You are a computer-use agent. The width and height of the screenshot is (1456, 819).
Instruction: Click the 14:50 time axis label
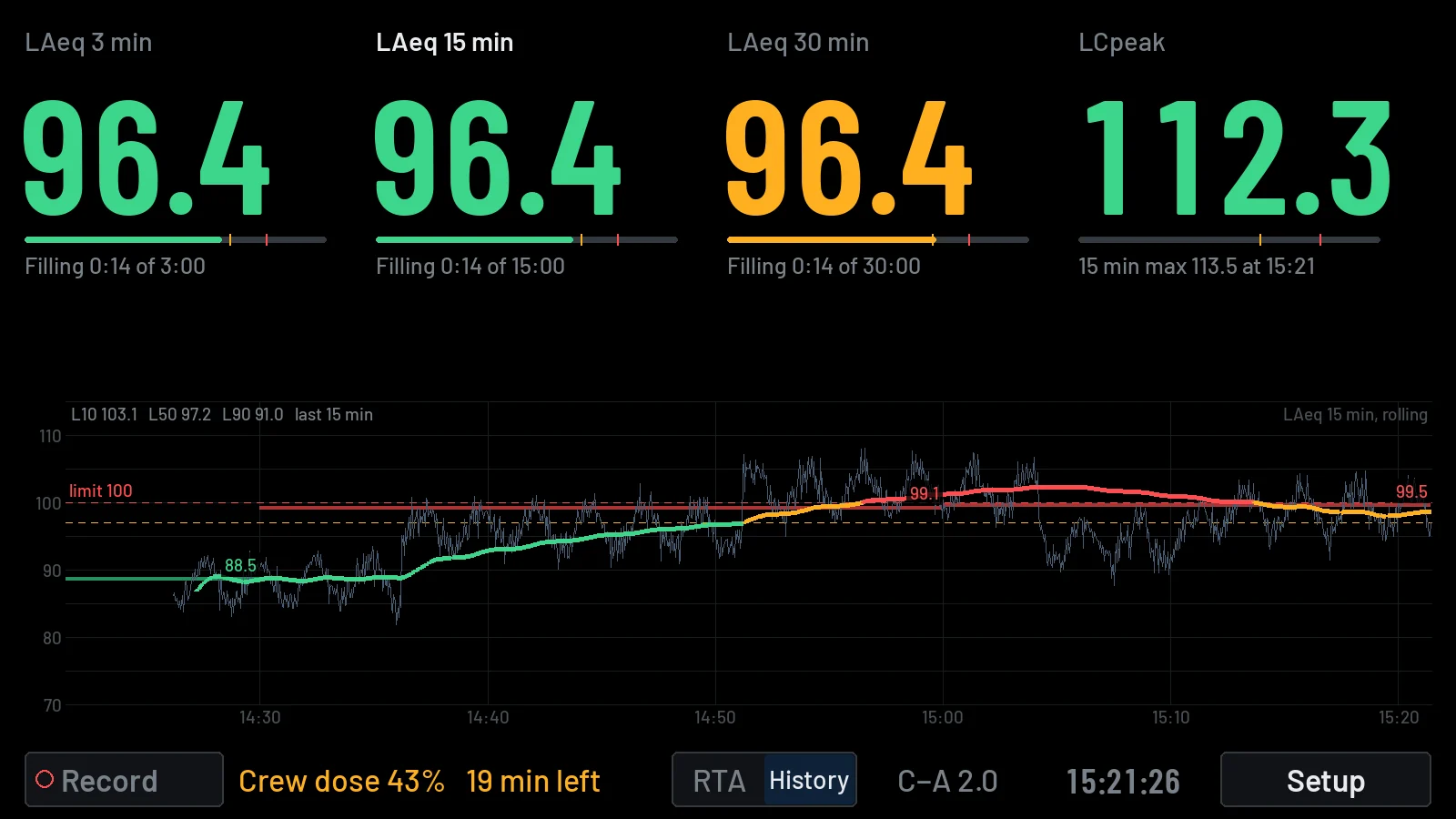tap(715, 718)
